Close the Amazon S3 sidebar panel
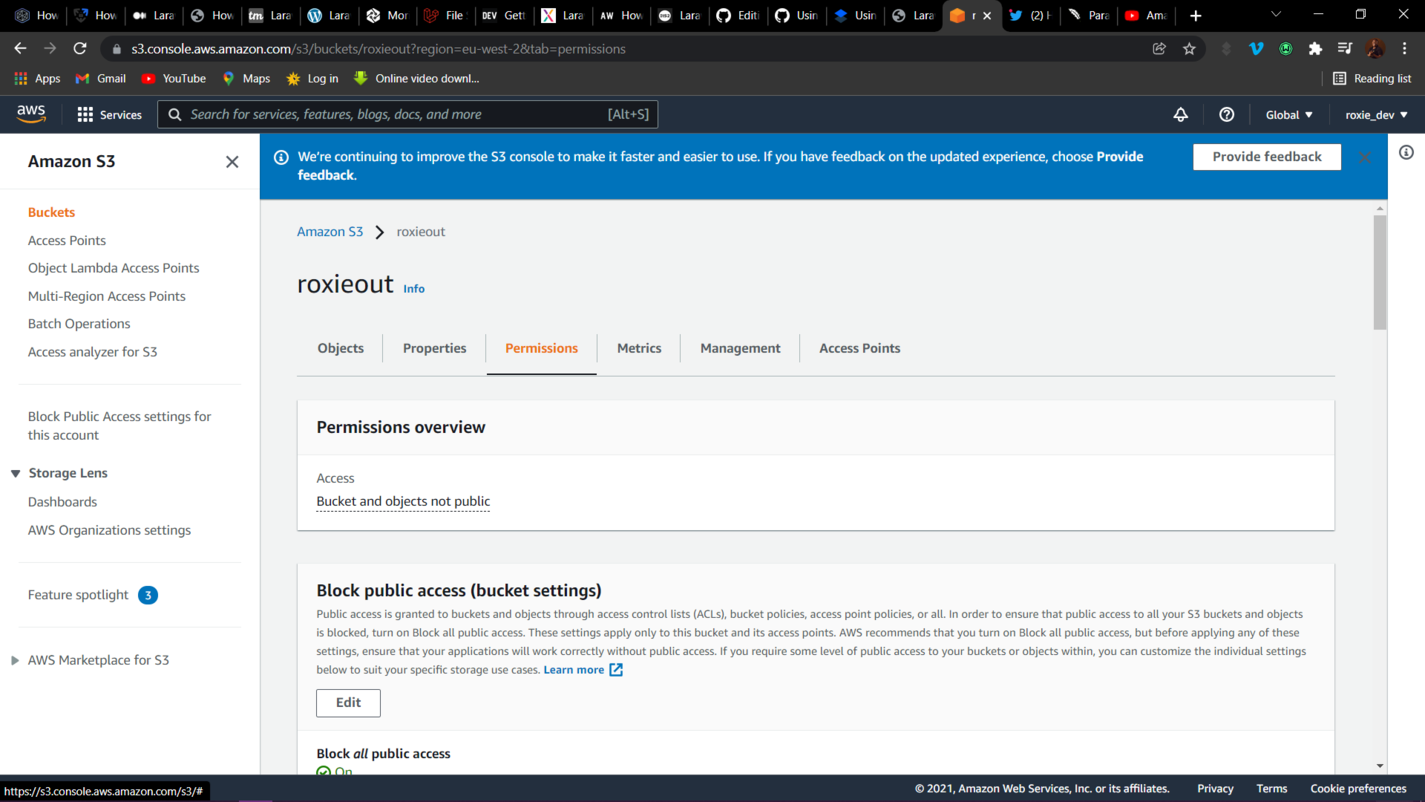This screenshot has width=1425, height=802. point(232,162)
